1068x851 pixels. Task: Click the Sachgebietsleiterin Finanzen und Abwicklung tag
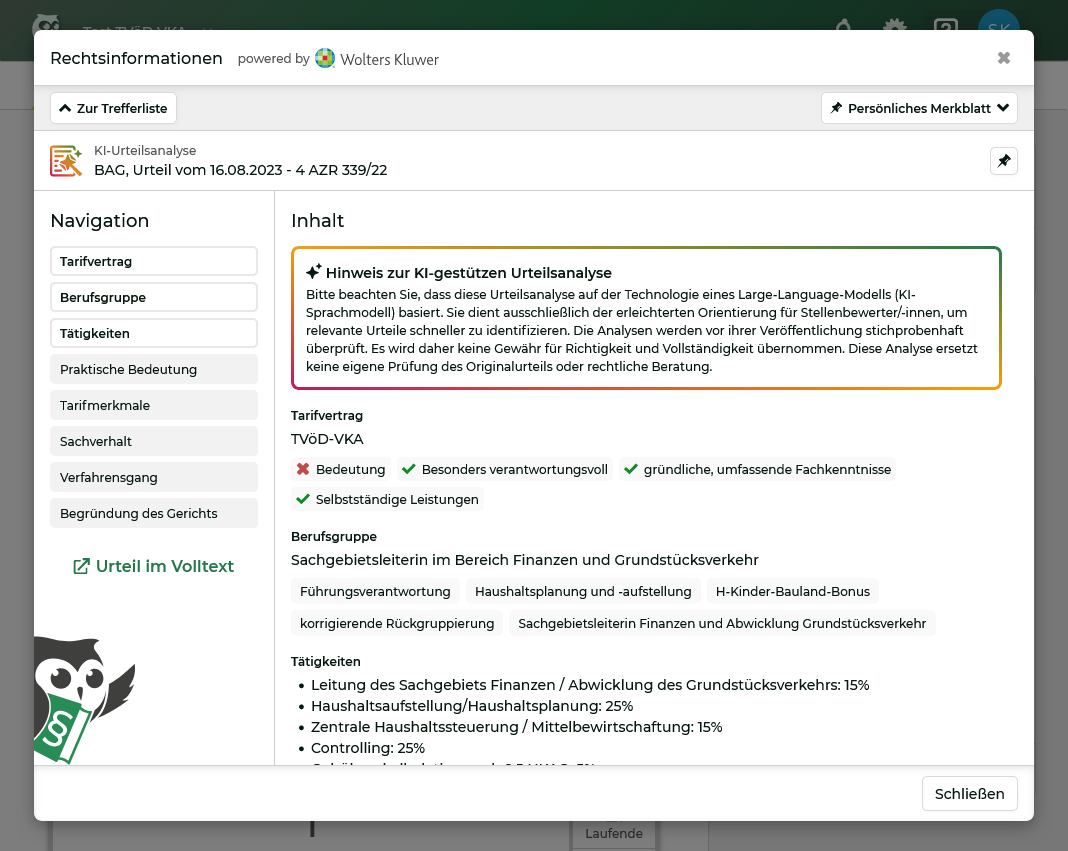coord(722,623)
